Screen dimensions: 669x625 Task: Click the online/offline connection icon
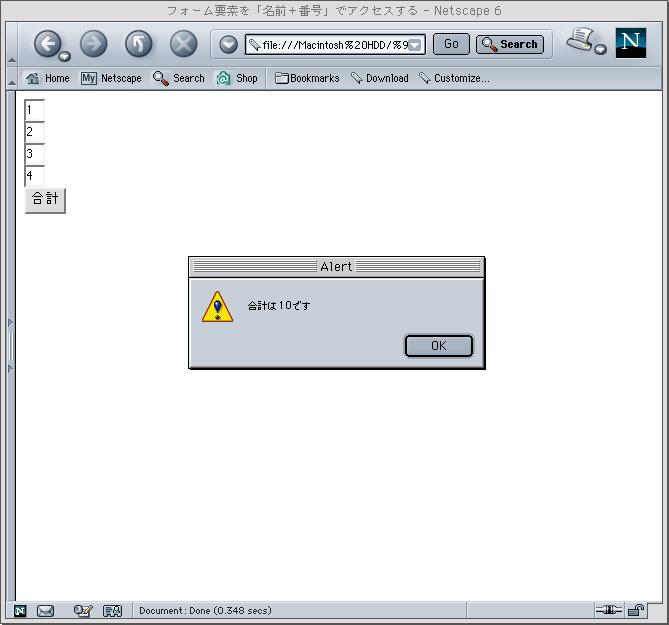608,610
